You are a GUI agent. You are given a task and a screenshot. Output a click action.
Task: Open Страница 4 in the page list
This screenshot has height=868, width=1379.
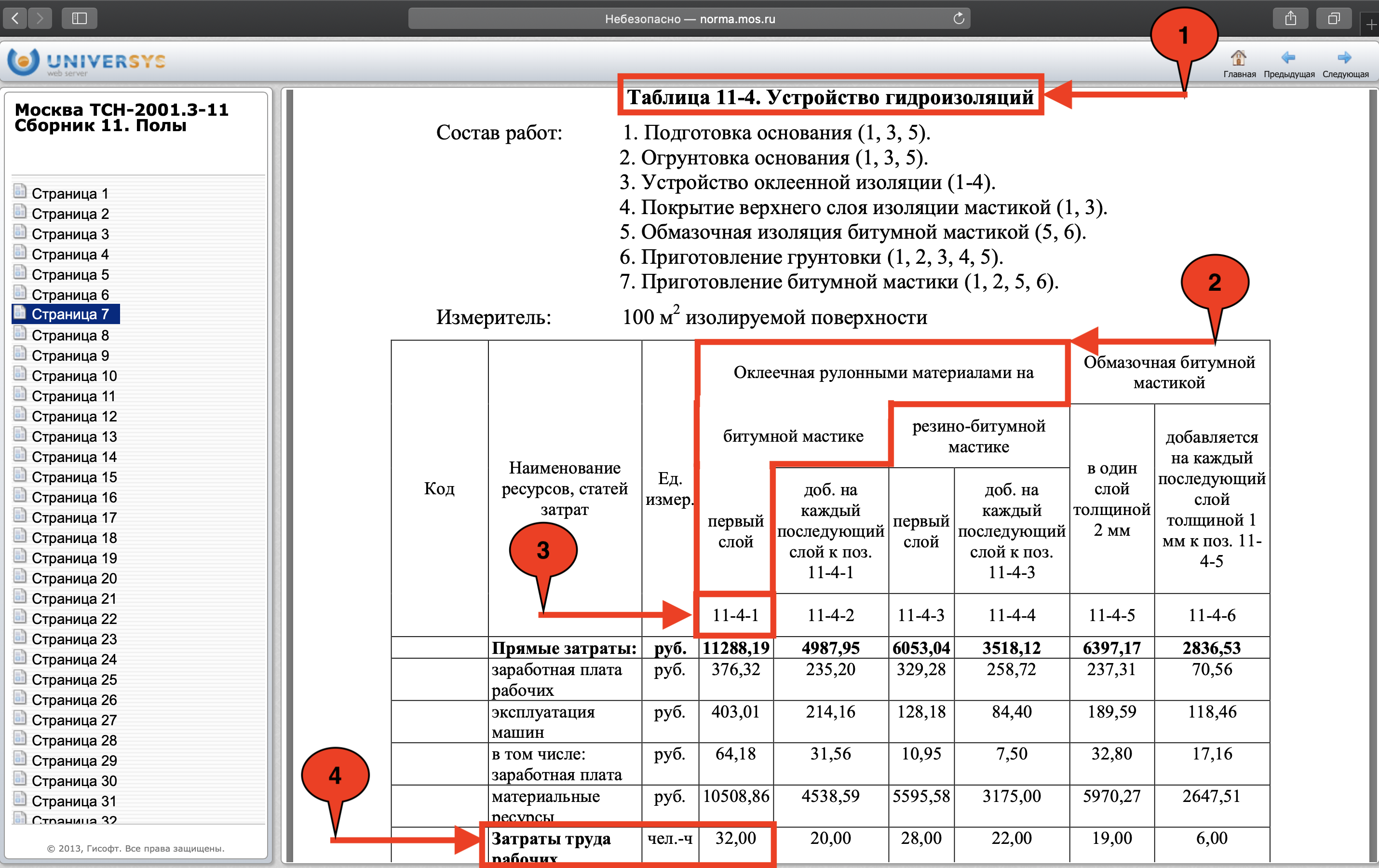click(70, 254)
